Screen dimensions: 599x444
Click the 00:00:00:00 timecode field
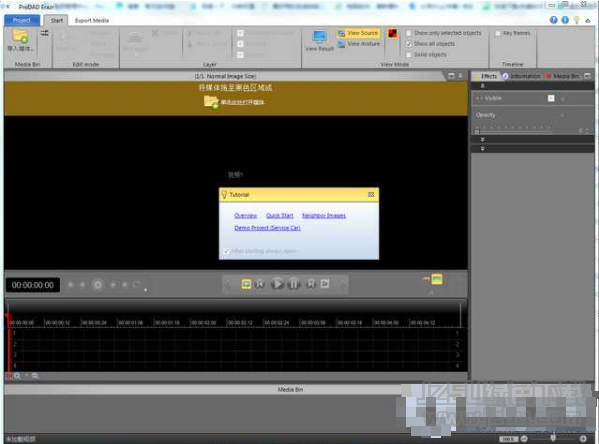point(33,285)
